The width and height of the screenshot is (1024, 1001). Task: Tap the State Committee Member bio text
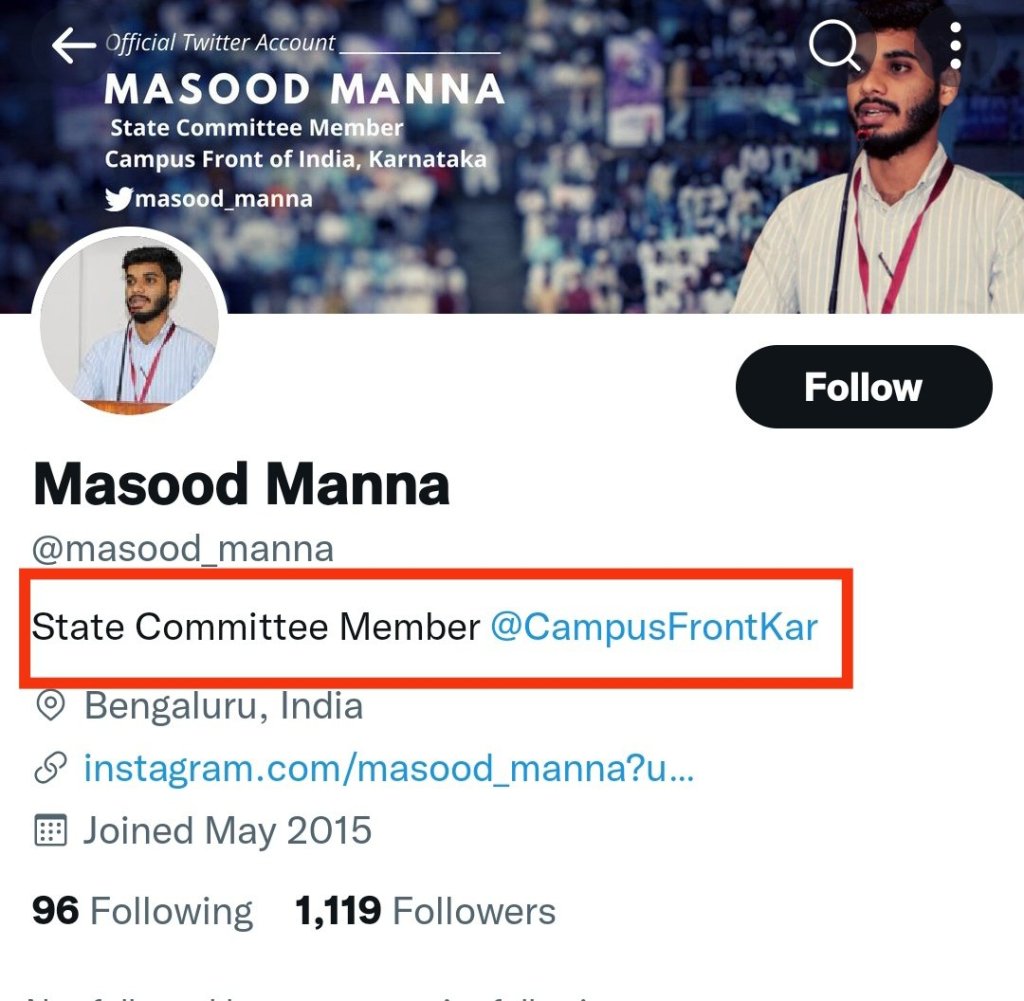[x=256, y=627]
